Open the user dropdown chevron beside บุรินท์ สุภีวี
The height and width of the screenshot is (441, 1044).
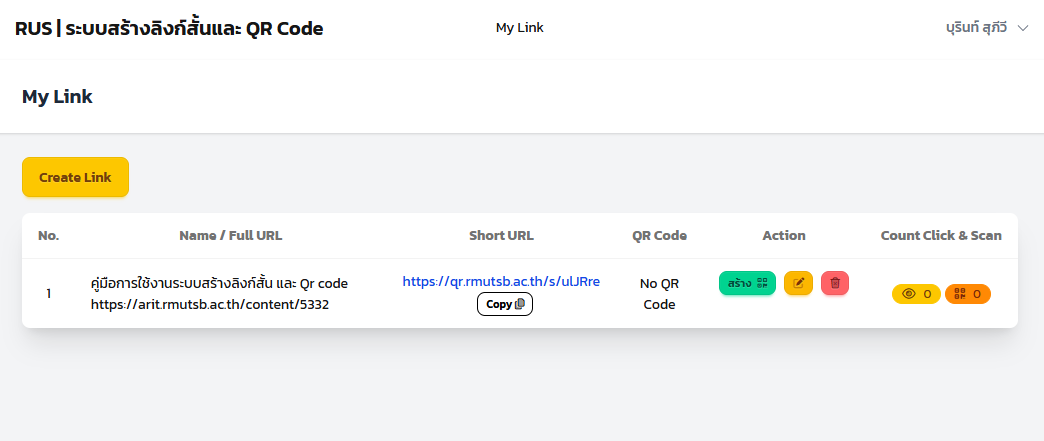pyautogui.click(x=1023, y=28)
